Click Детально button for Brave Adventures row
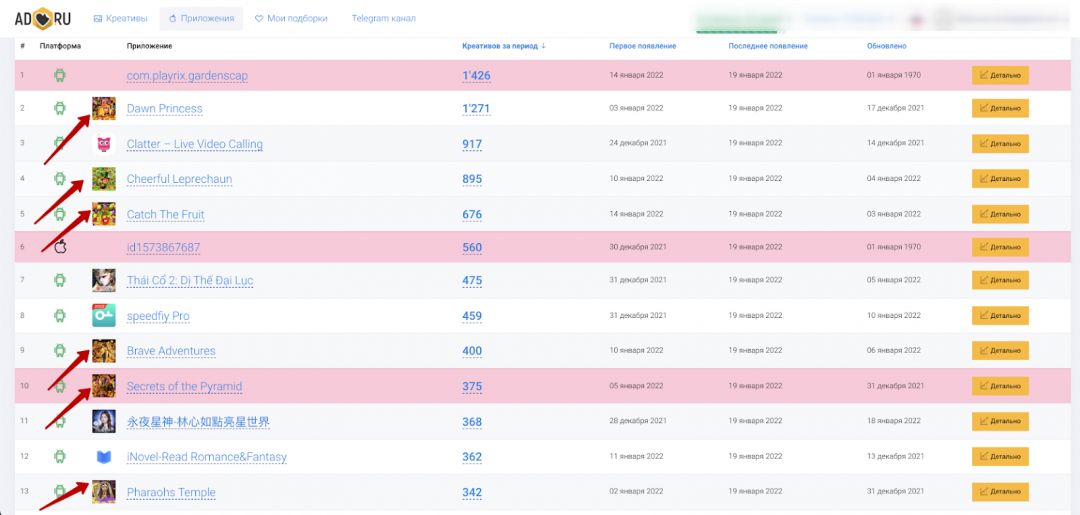Image resolution: width=1080 pixels, height=515 pixels. pos(1000,351)
